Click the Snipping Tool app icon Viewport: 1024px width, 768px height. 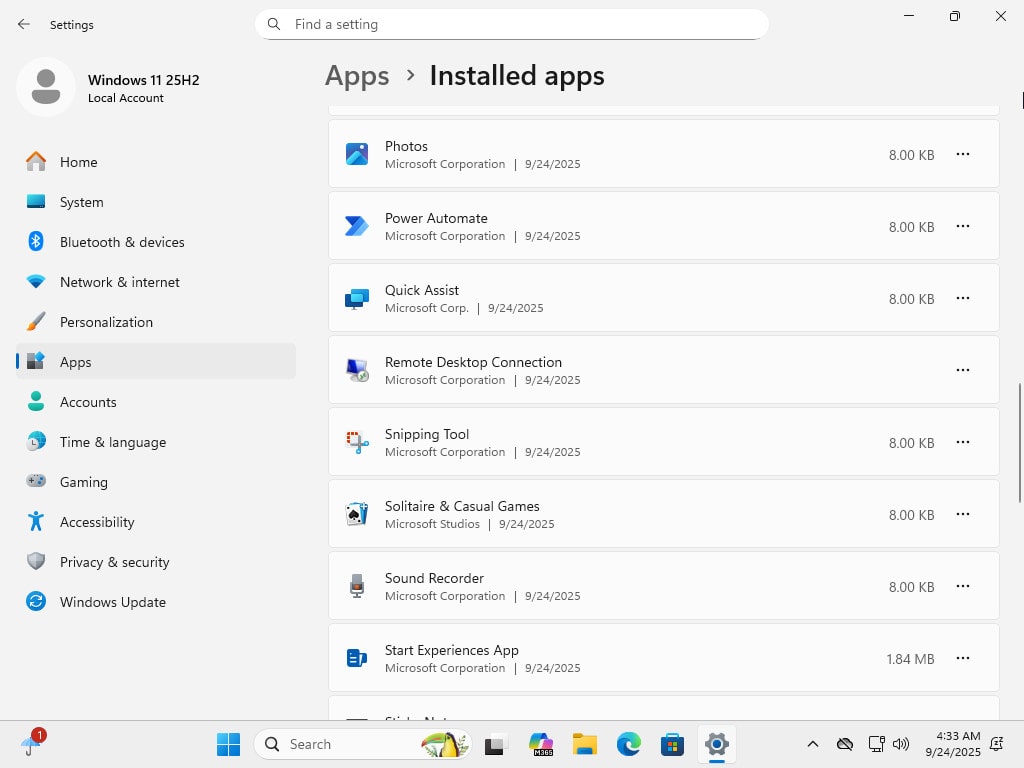[x=357, y=442]
